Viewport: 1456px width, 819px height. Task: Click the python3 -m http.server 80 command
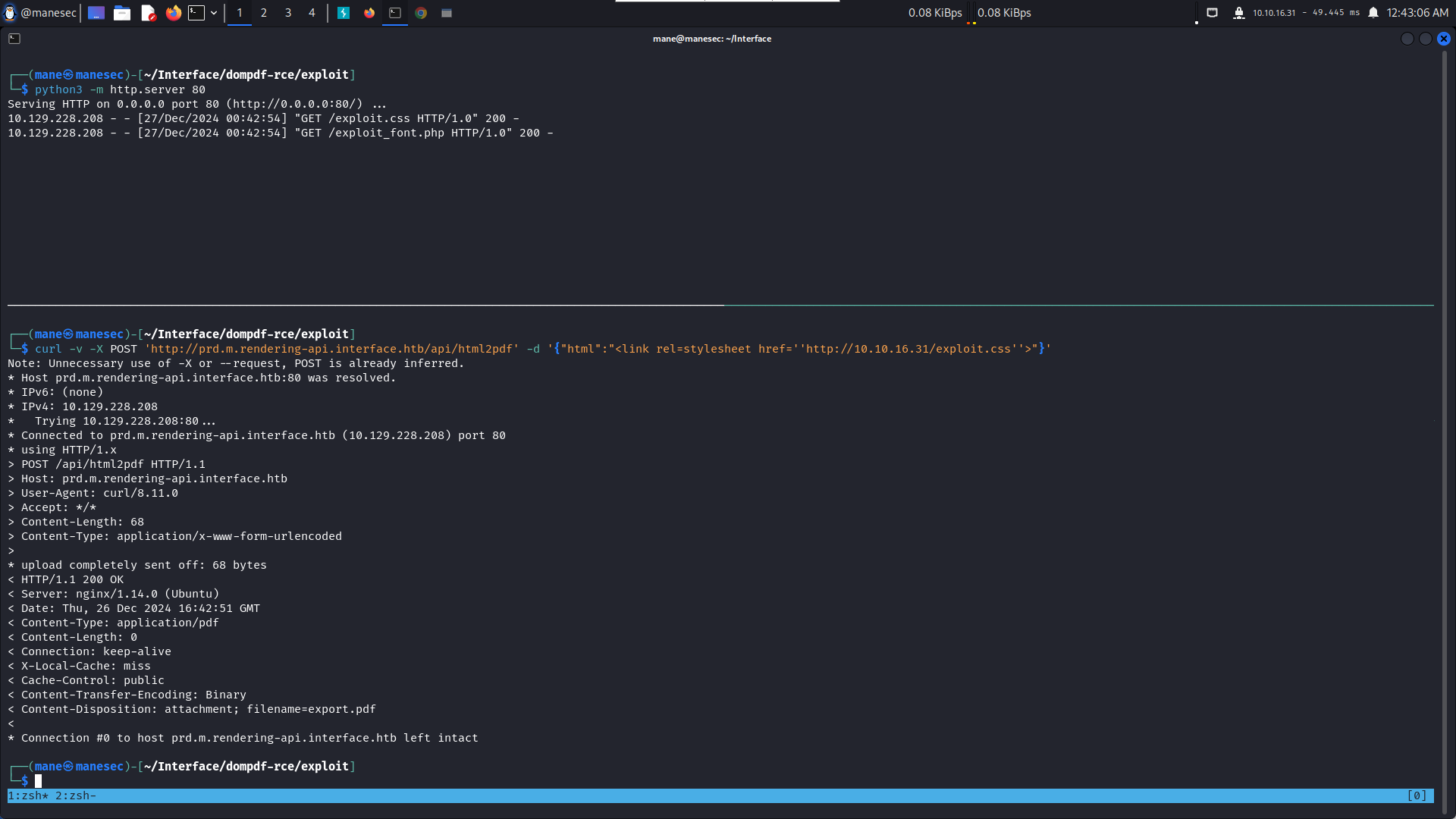[x=120, y=89]
